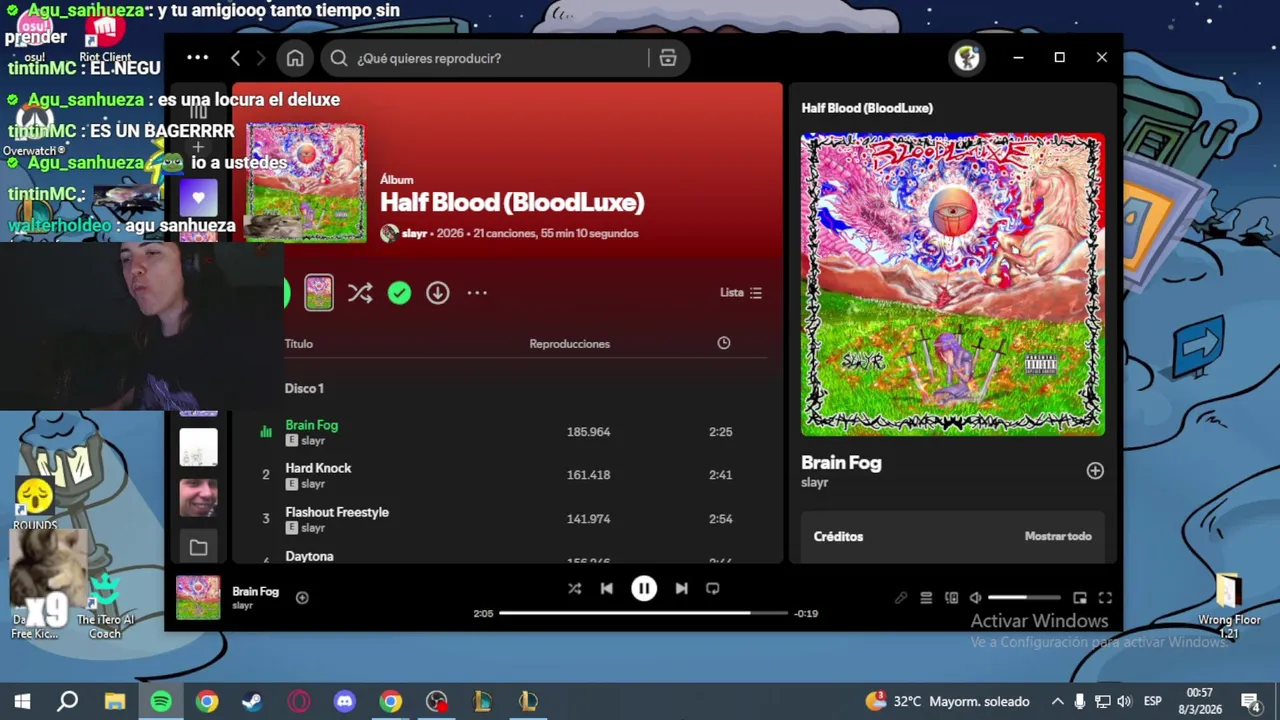Open Windows taskbar search

click(68, 702)
